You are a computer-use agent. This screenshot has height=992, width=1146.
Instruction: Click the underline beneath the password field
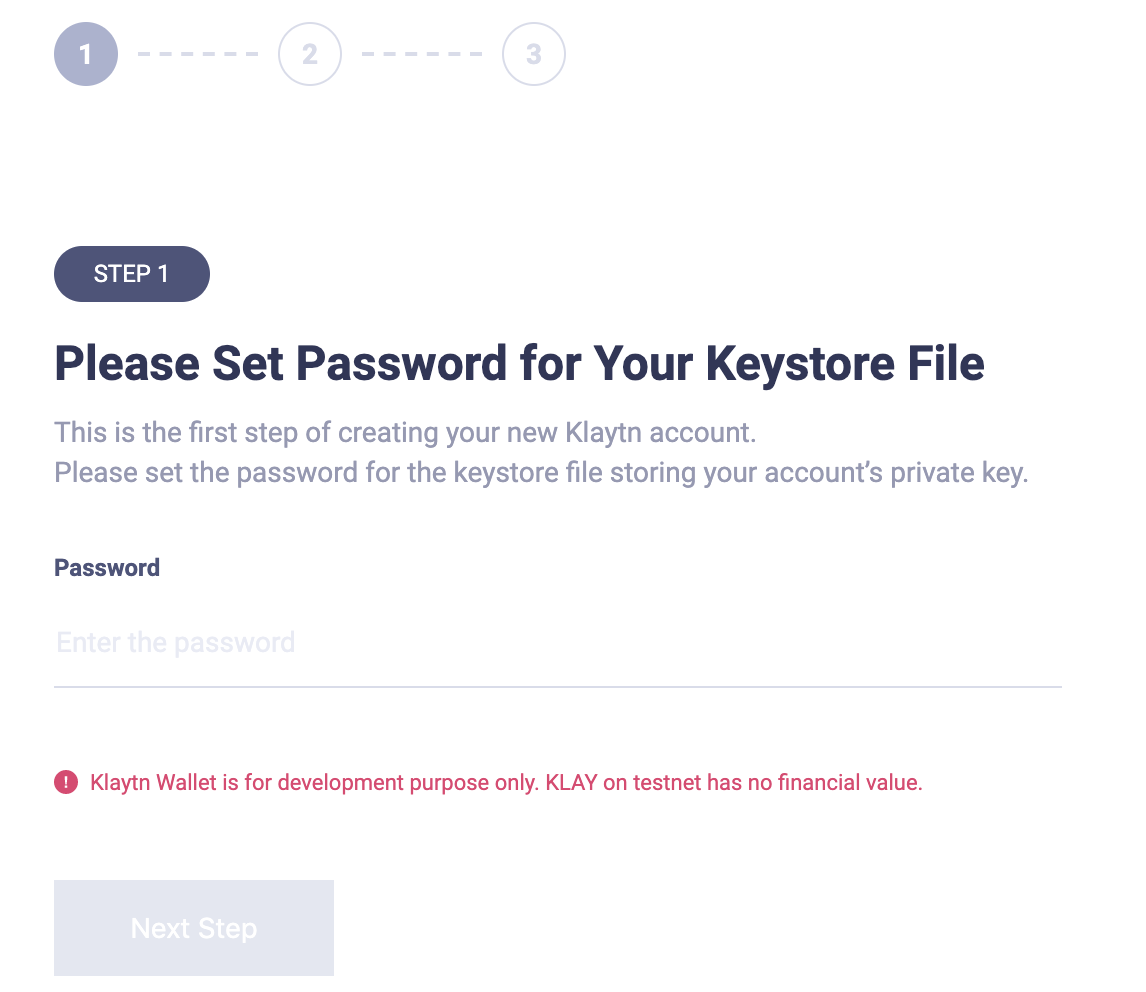[x=556, y=687]
